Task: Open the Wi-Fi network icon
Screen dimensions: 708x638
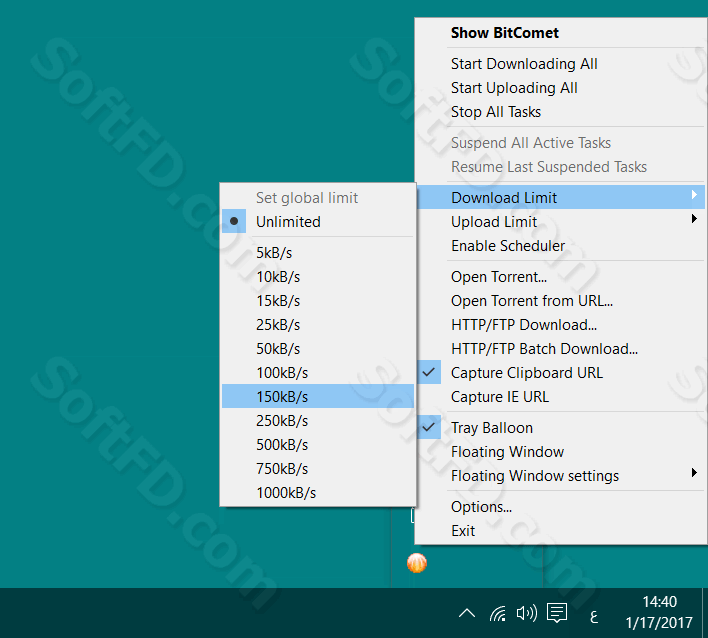Action: (x=498, y=613)
